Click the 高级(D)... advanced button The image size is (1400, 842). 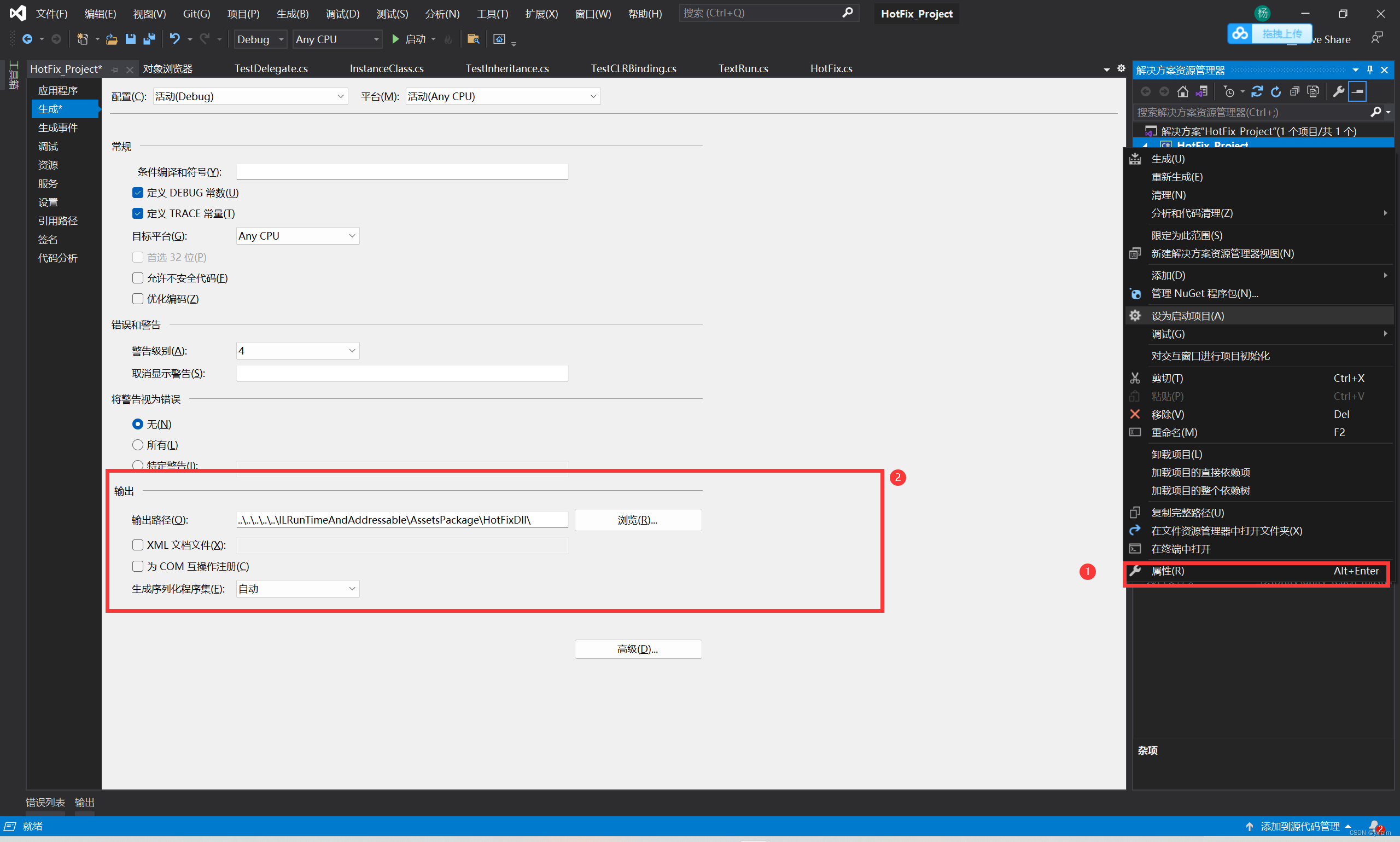pyautogui.click(x=638, y=649)
